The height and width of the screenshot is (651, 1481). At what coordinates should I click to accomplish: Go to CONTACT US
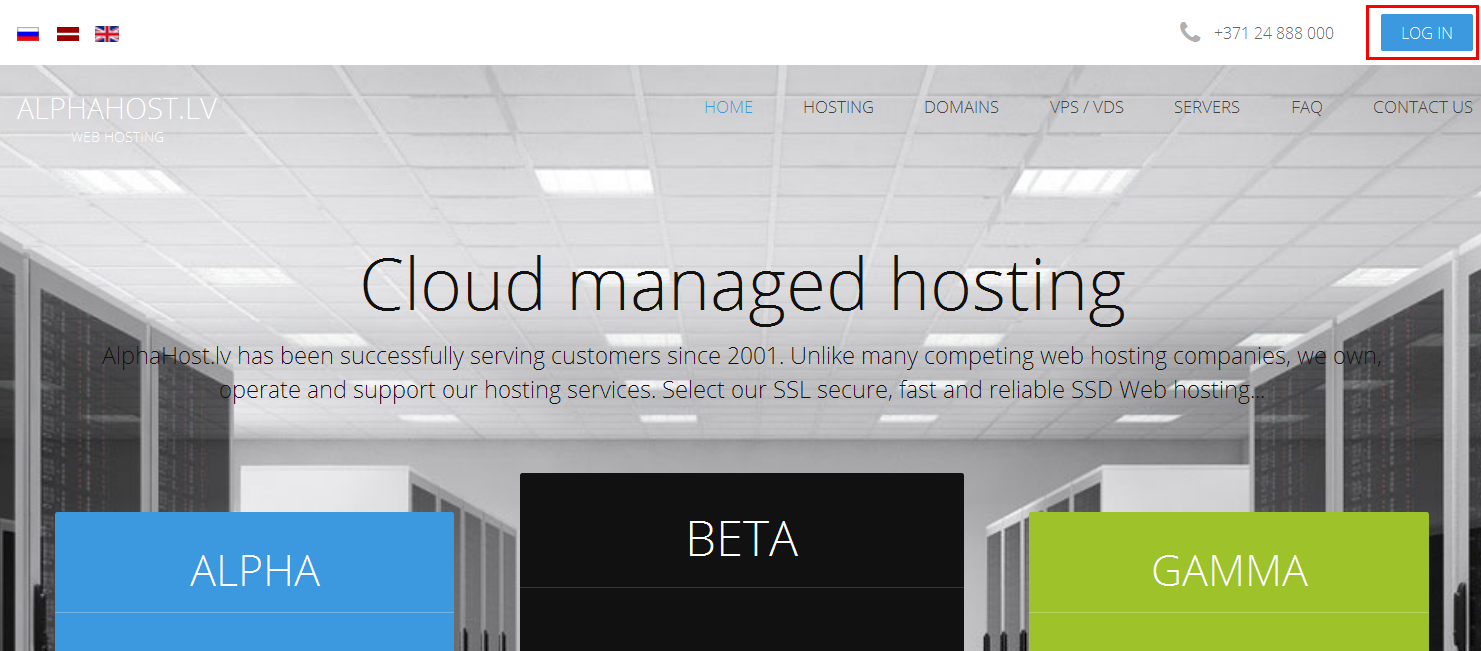[x=1423, y=107]
